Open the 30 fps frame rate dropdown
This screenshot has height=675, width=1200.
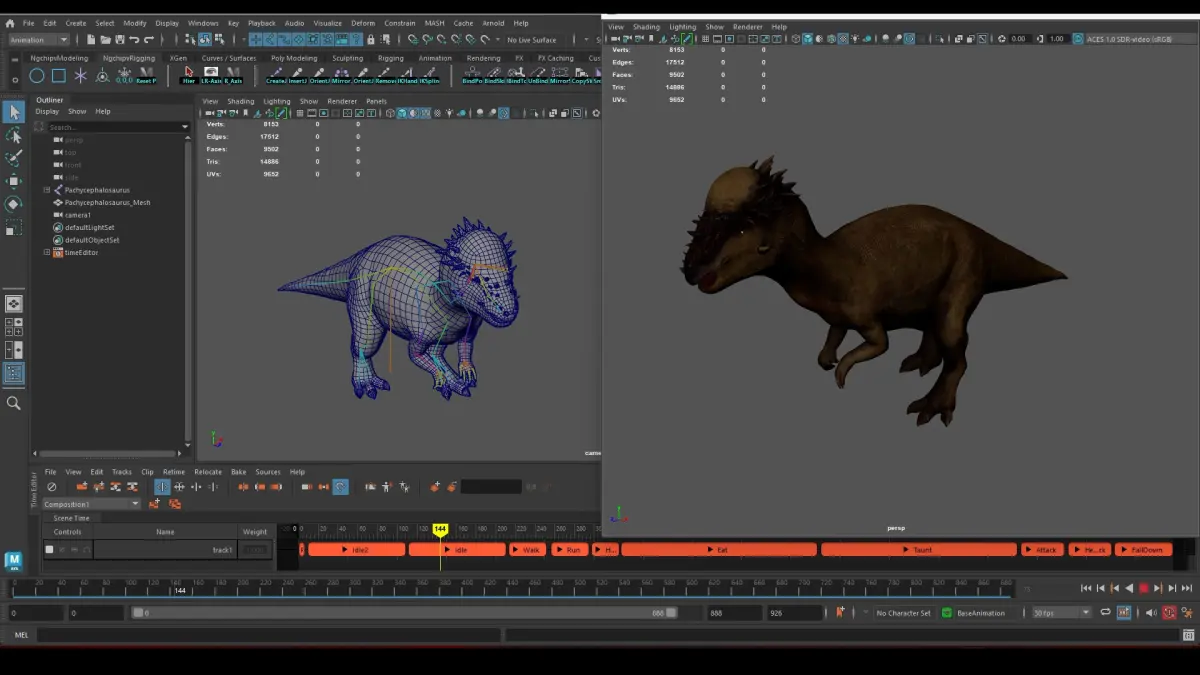pyautogui.click(x=1061, y=612)
